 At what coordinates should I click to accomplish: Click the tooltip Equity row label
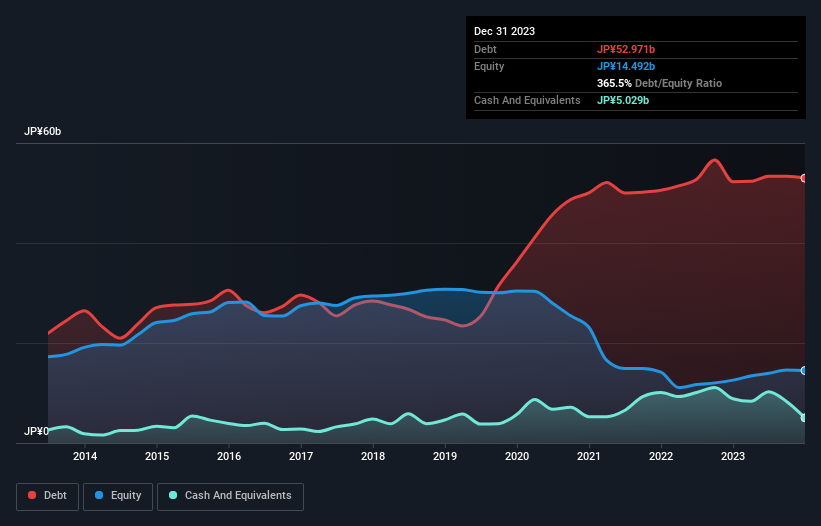[x=489, y=66]
